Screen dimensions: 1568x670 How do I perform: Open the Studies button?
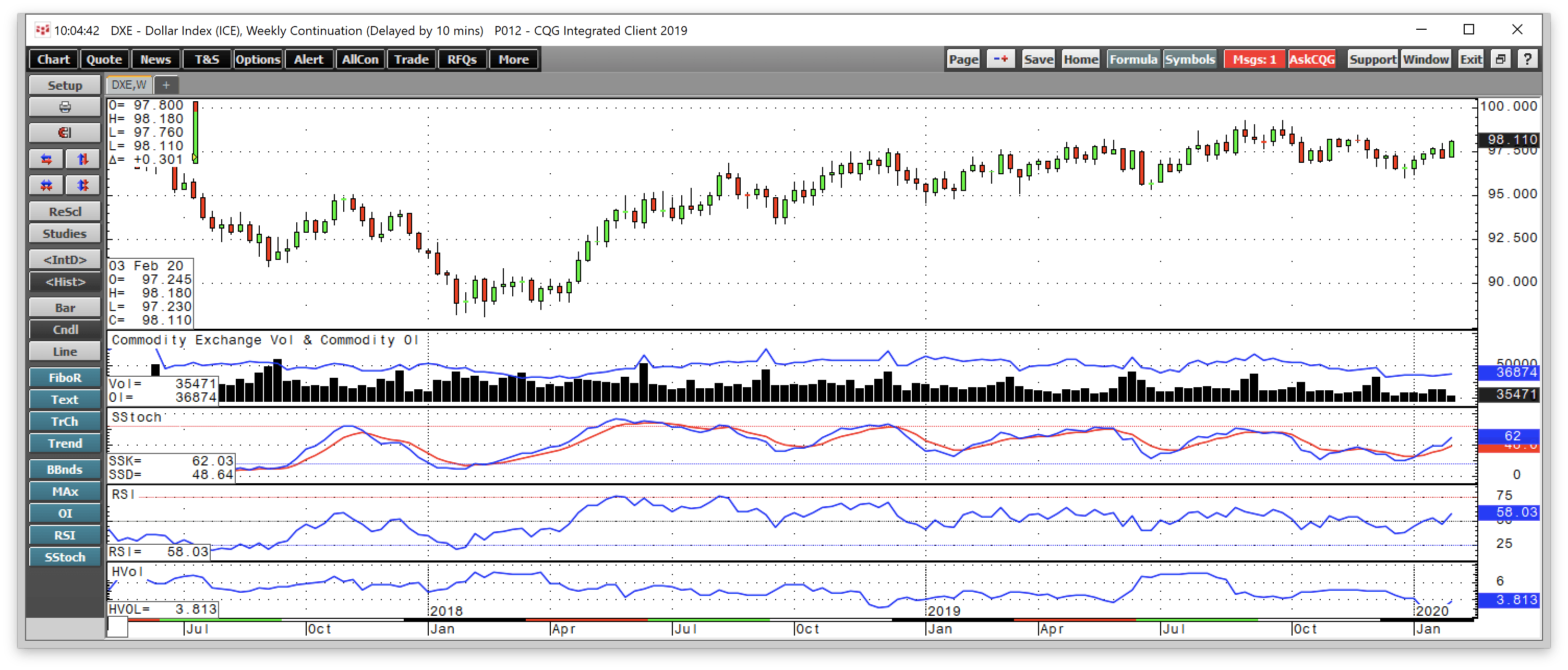(65, 233)
